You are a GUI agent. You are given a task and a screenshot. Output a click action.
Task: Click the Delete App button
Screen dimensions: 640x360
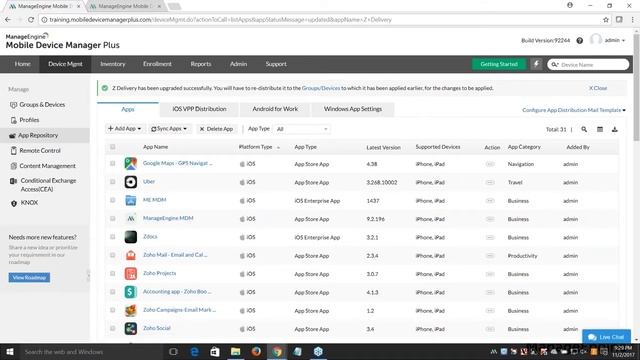point(216,129)
